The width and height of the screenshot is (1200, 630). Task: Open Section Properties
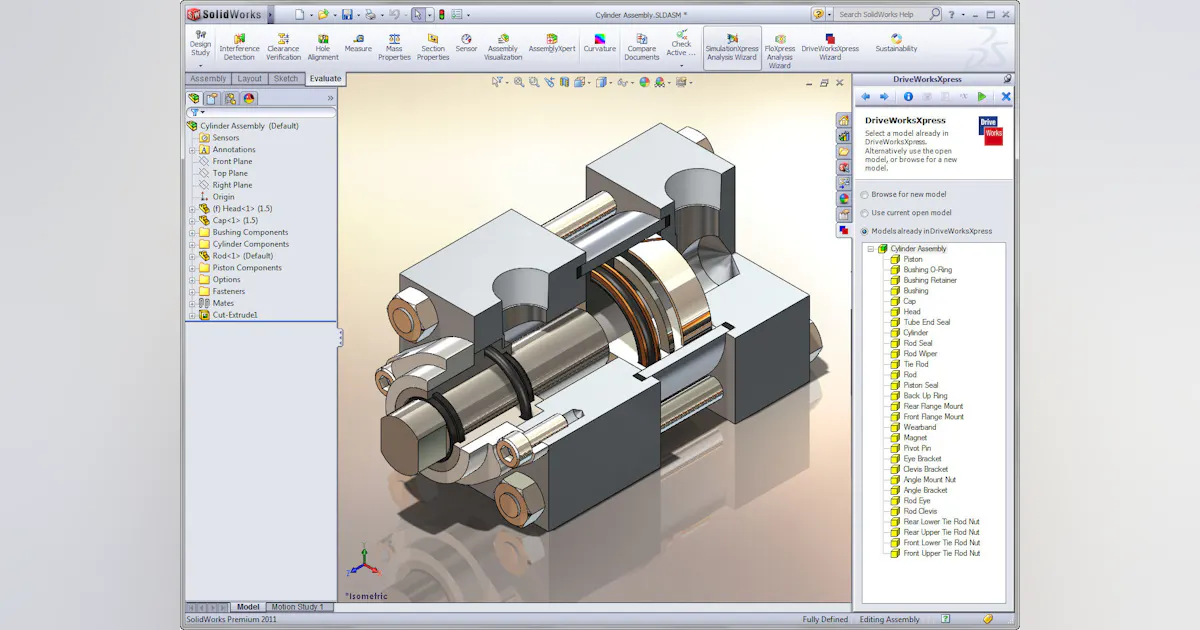tap(433, 47)
